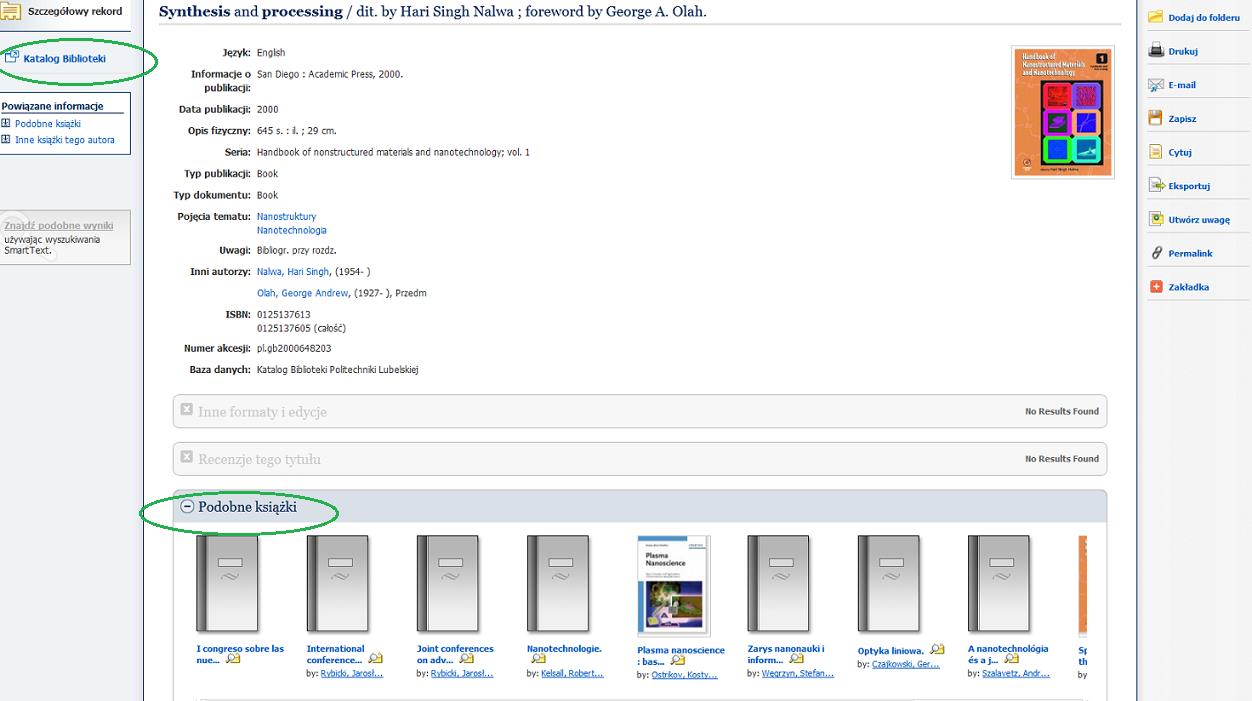
Task: Open author link Węgrzyn, Stefan...
Action: pyautogui.click(x=798, y=674)
